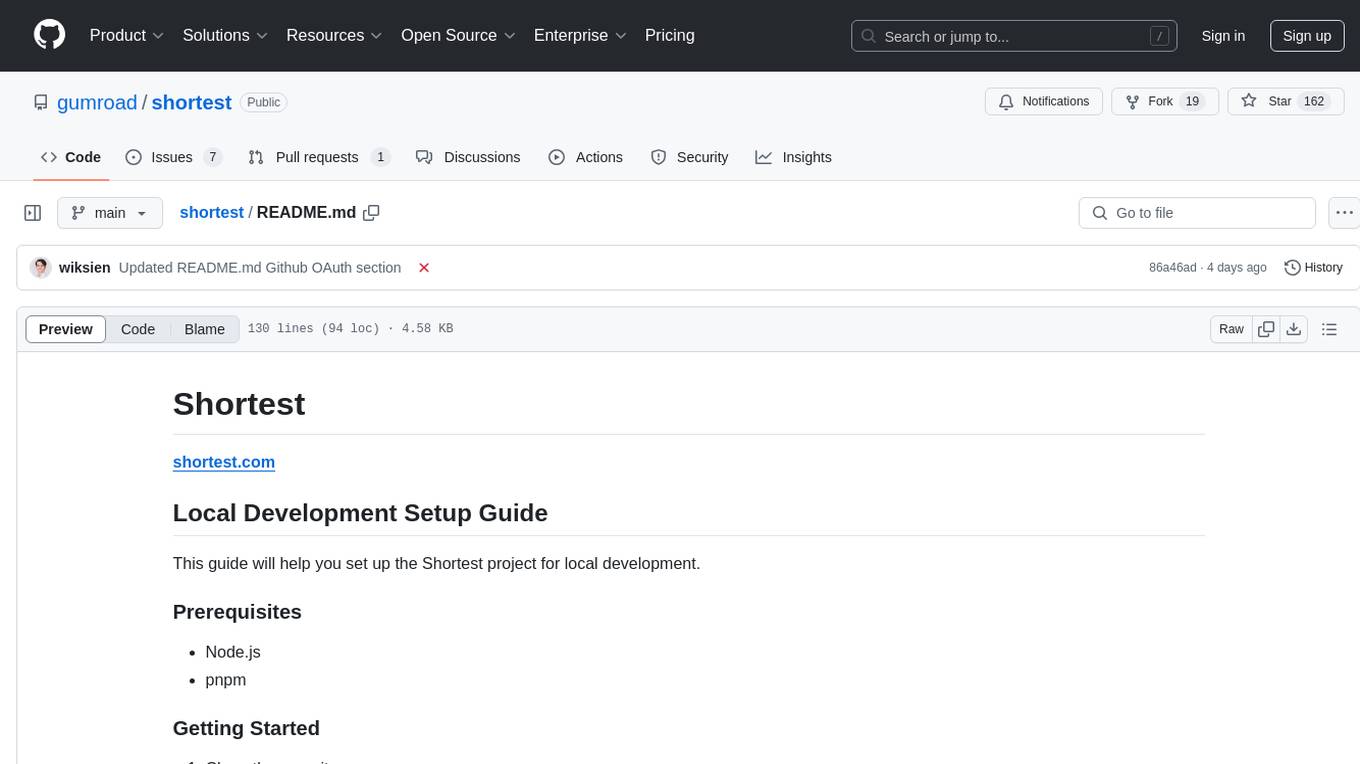Expand the file tree side panel
The width and height of the screenshot is (1360, 764).
[33, 213]
